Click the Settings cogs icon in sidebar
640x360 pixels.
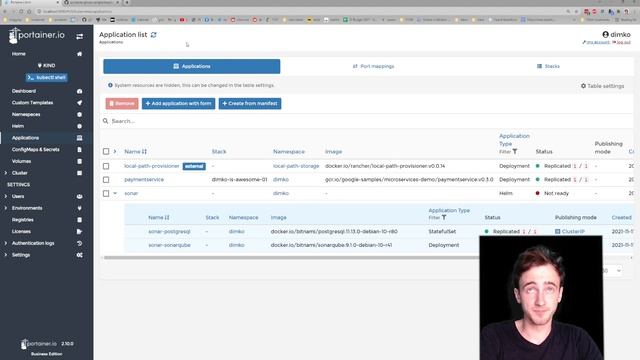pyautogui.click(x=80, y=255)
